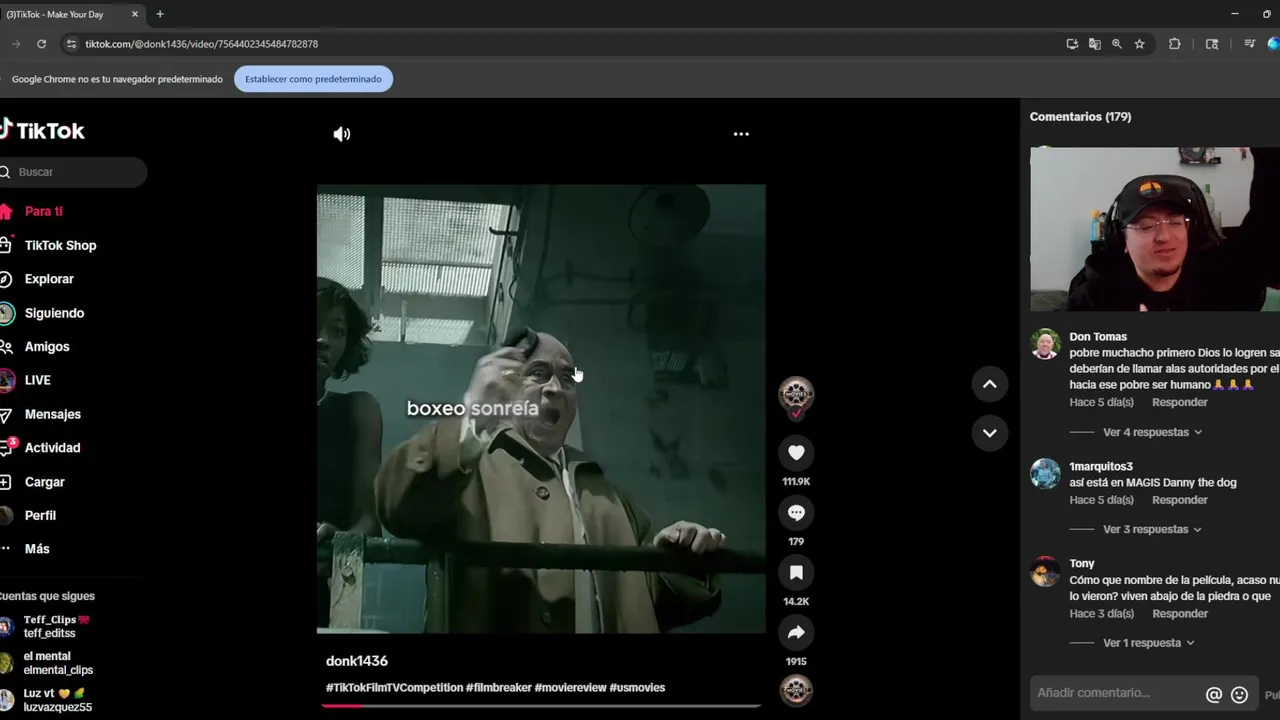Open the tab search icon

1212,44
